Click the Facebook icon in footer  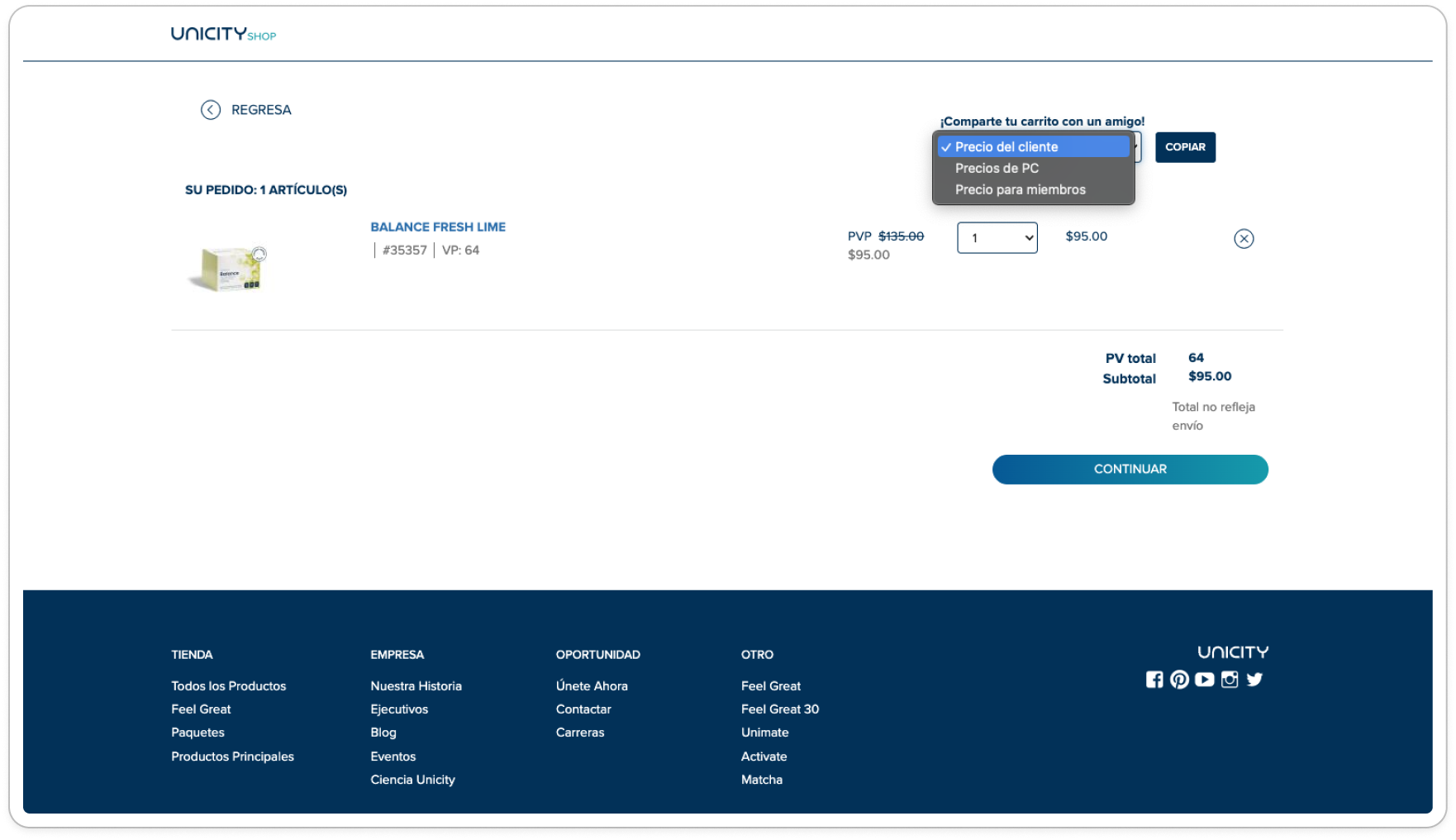click(x=1154, y=680)
